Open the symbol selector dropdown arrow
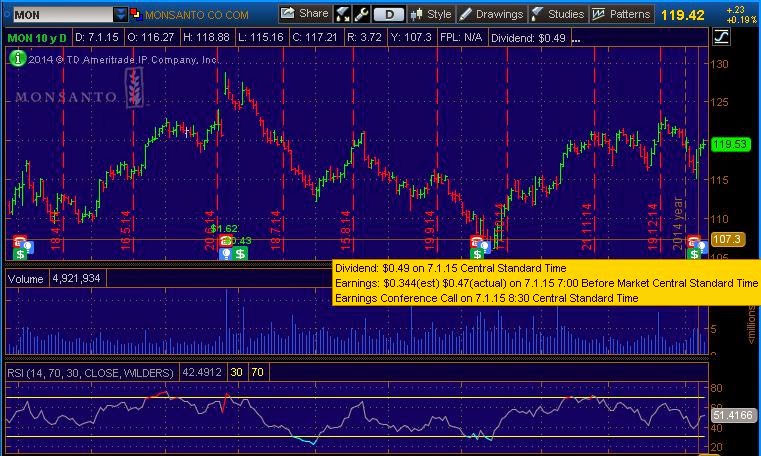761x456 pixels. point(120,15)
